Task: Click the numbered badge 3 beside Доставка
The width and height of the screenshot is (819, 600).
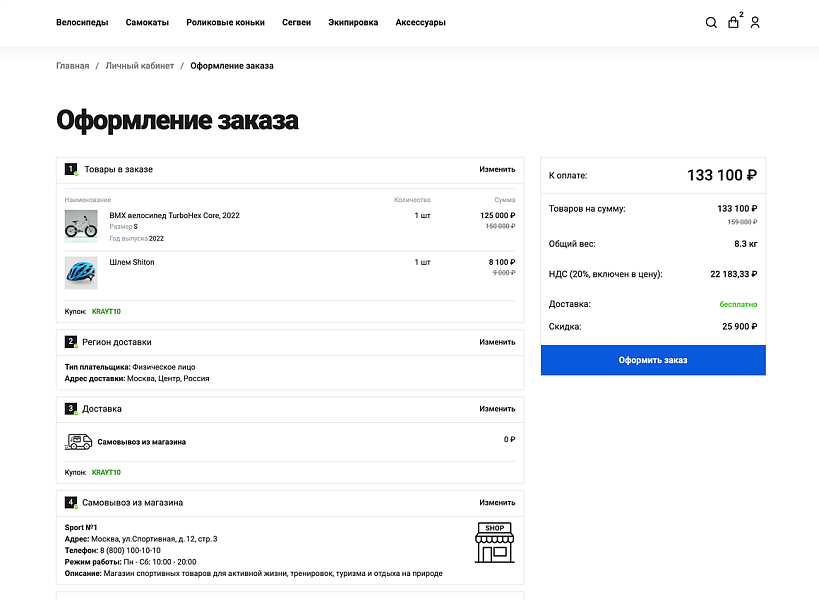Action: click(x=69, y=408)
